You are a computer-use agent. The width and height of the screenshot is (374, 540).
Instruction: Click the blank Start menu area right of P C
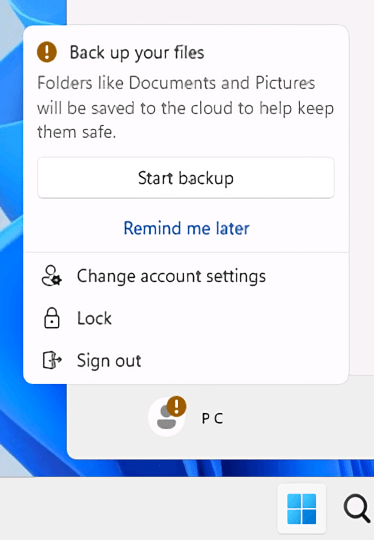point(296,418)
